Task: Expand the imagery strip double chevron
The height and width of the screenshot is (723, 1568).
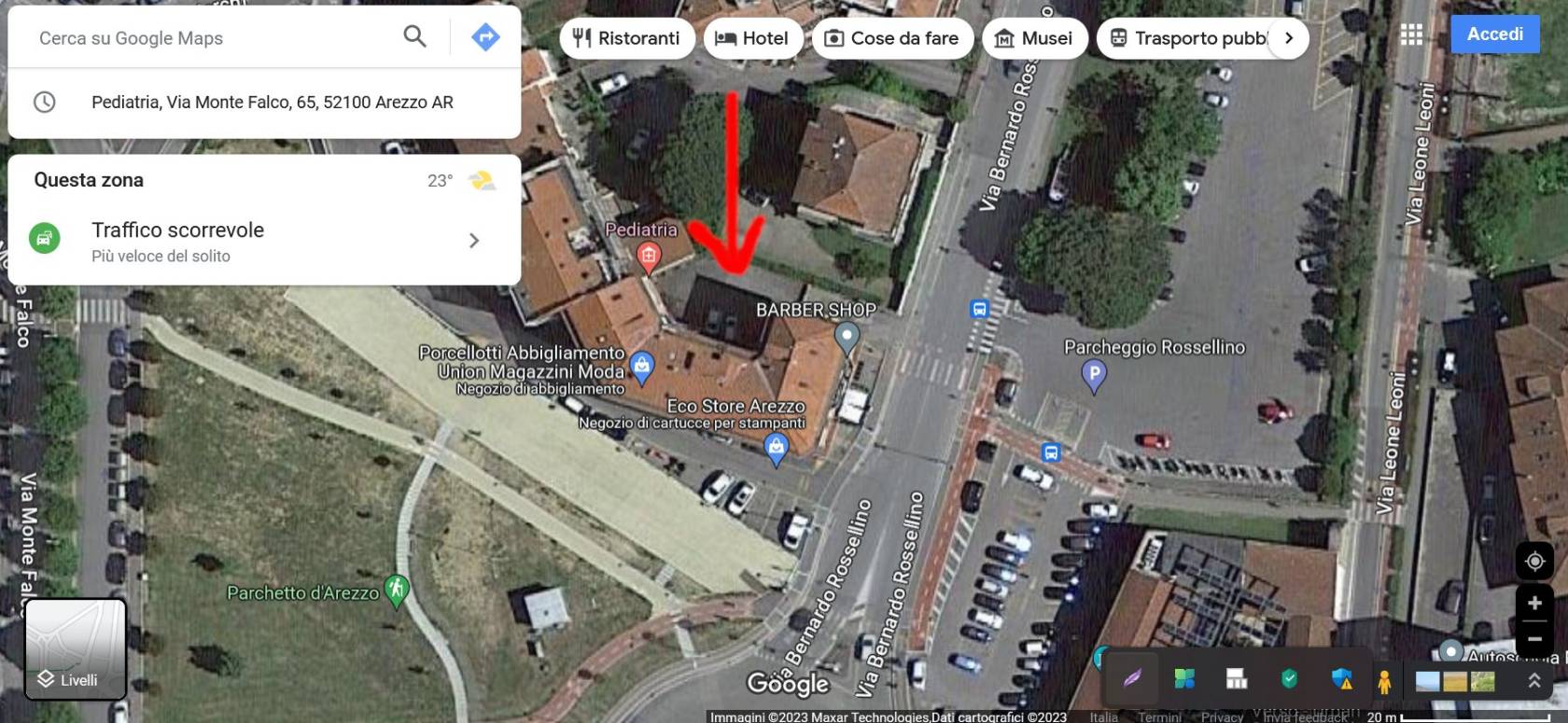Action: click(1534, 681)
